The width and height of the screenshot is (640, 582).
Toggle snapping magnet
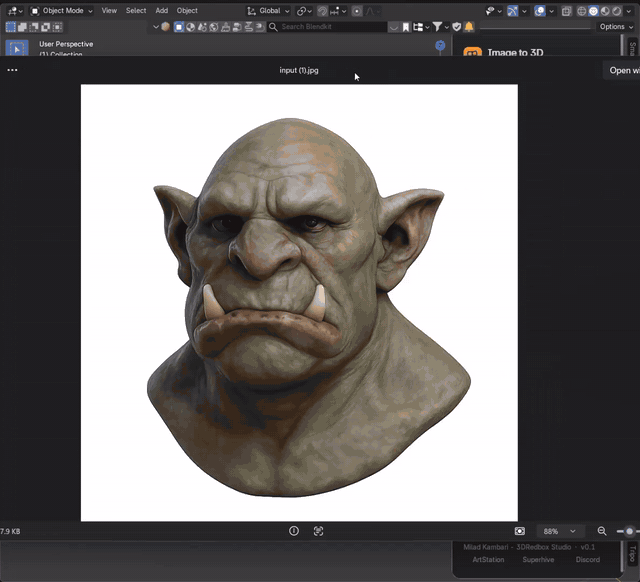point(322,11)
